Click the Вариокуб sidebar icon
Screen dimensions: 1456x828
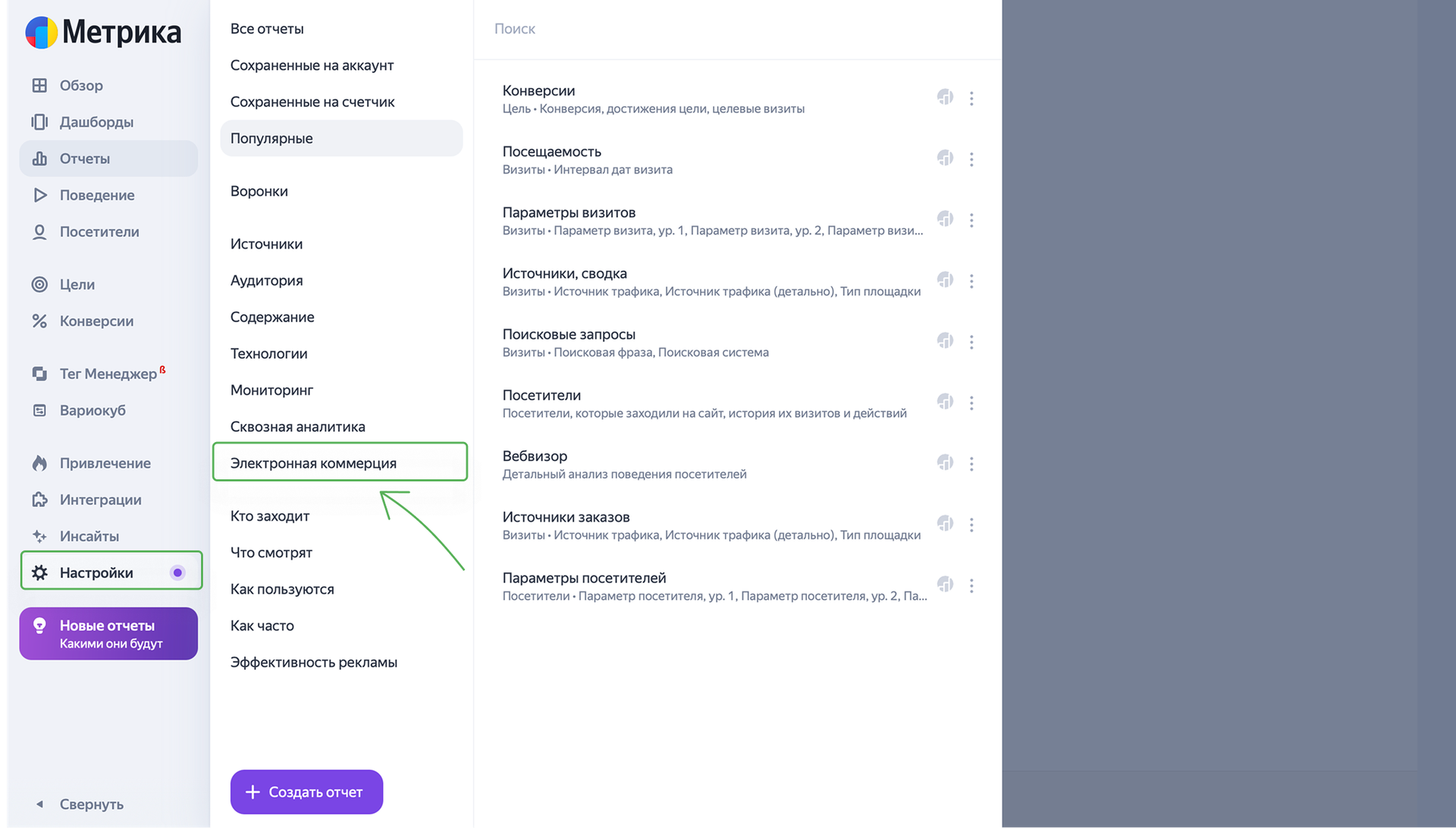pyautogui.click(x=39, y=410)
